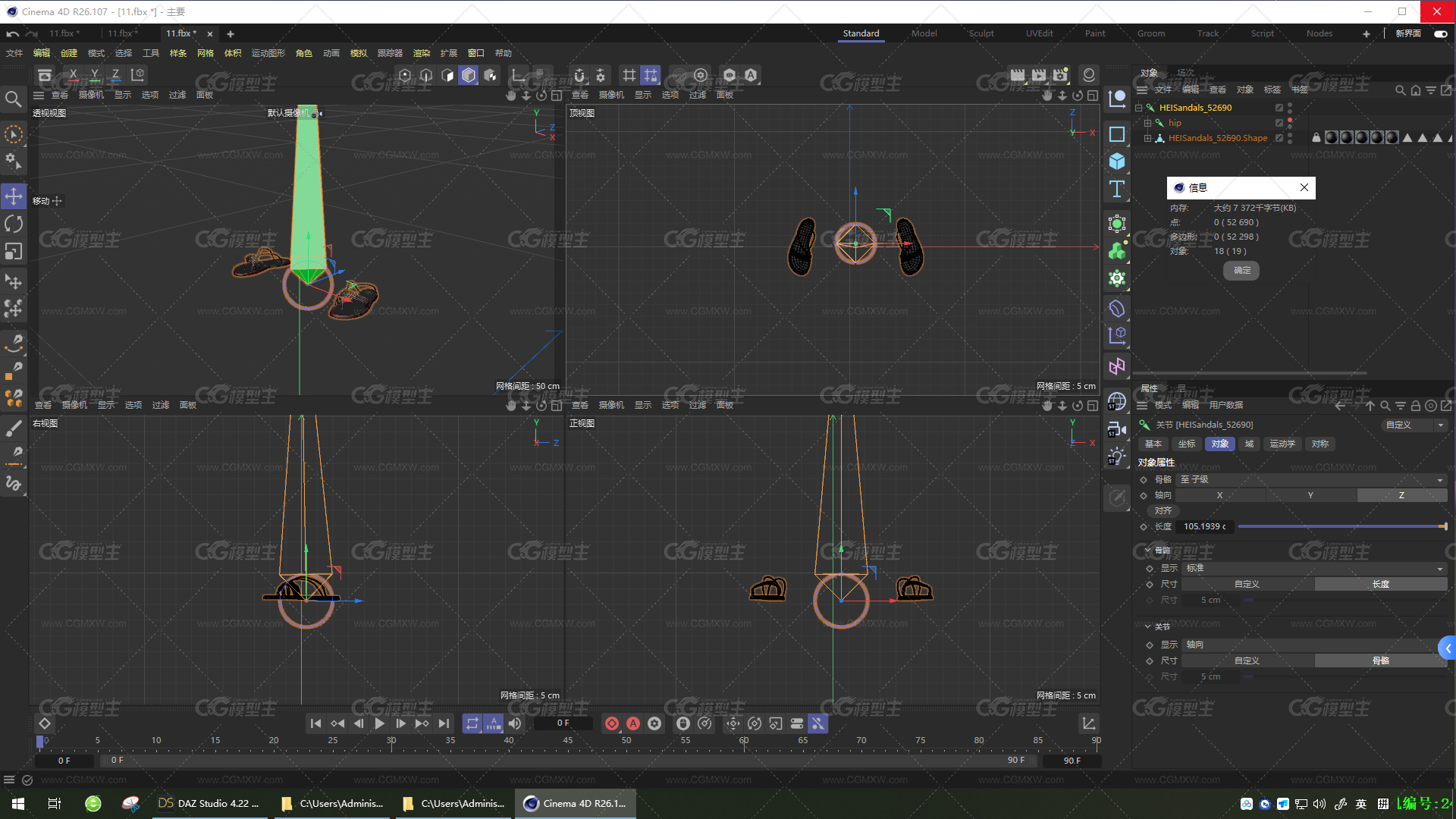Open the 渲染 main menu
This screenshot has width=1456, height=819.
point(422,53)
